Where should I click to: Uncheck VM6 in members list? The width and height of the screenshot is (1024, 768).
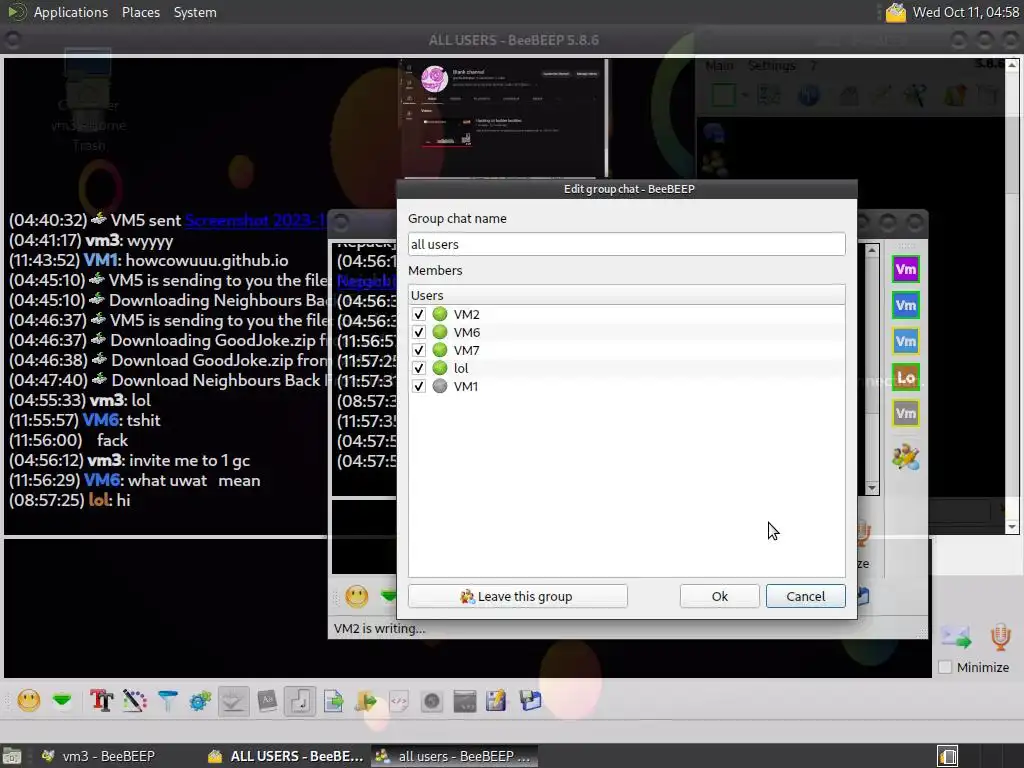click(419, 332)
